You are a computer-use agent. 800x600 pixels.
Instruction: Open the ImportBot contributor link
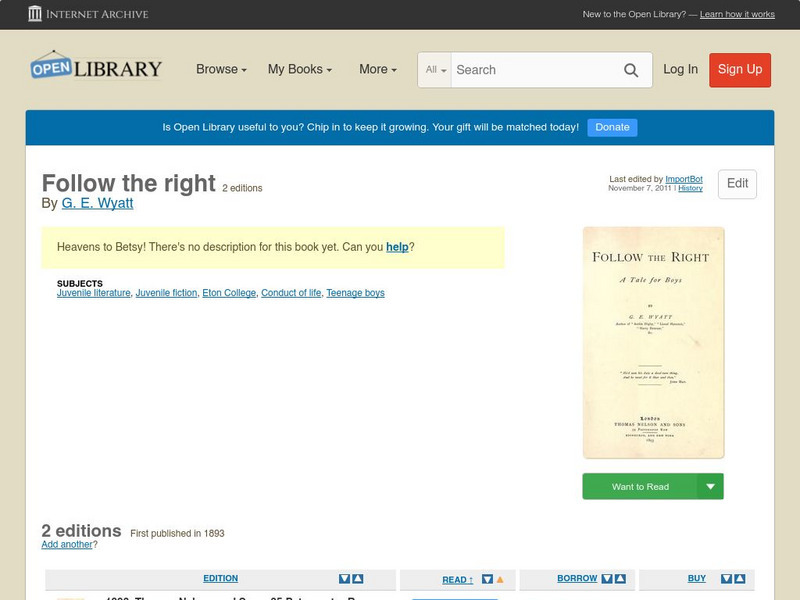tap(684, 178)
